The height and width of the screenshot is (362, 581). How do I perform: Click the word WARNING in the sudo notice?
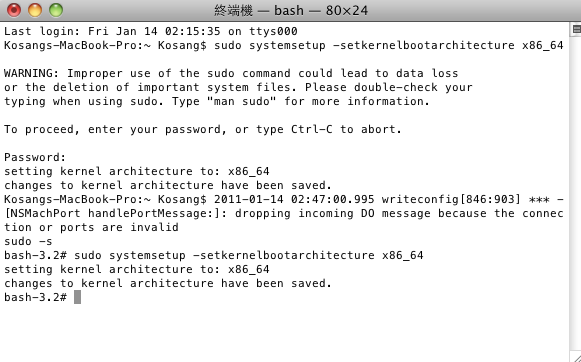pos(29,73)
